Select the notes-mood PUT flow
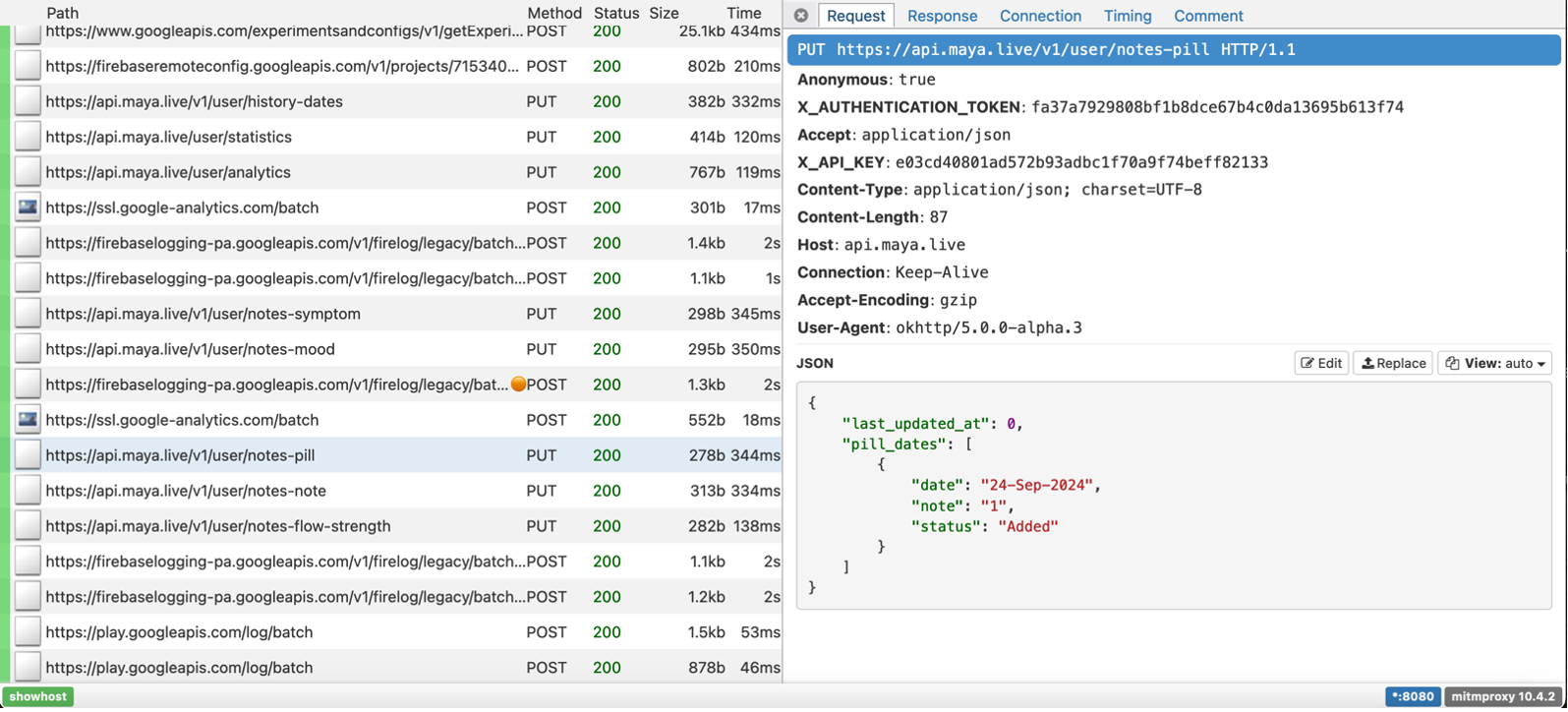Viewport: 1568px width, 712px height. pos(190,349)
